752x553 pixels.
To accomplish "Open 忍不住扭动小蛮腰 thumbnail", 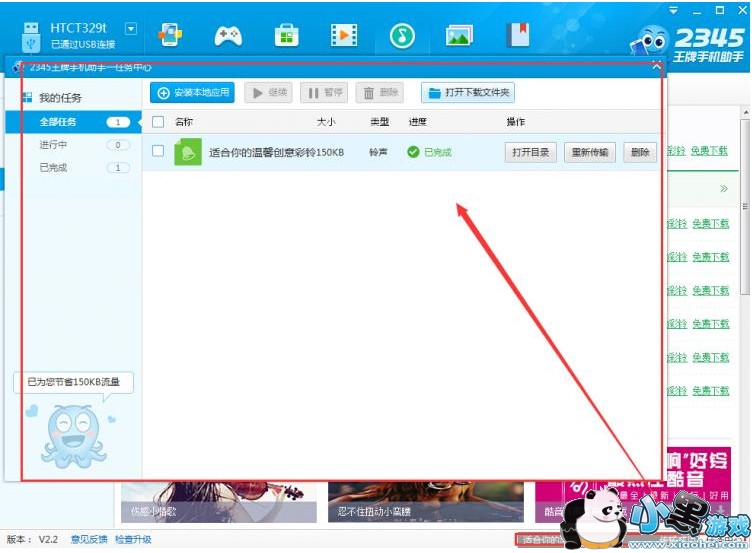I will point(425,502).
